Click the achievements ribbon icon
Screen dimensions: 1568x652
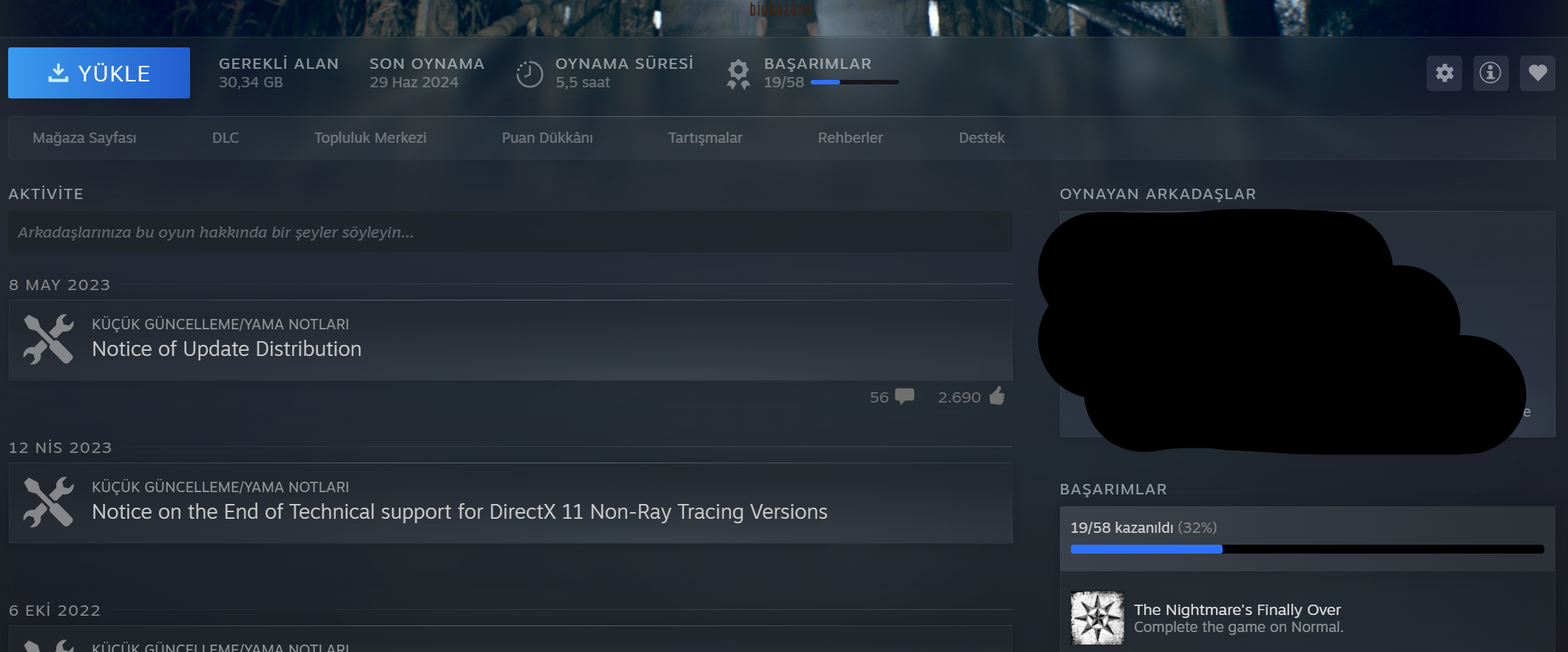(738, 75)
